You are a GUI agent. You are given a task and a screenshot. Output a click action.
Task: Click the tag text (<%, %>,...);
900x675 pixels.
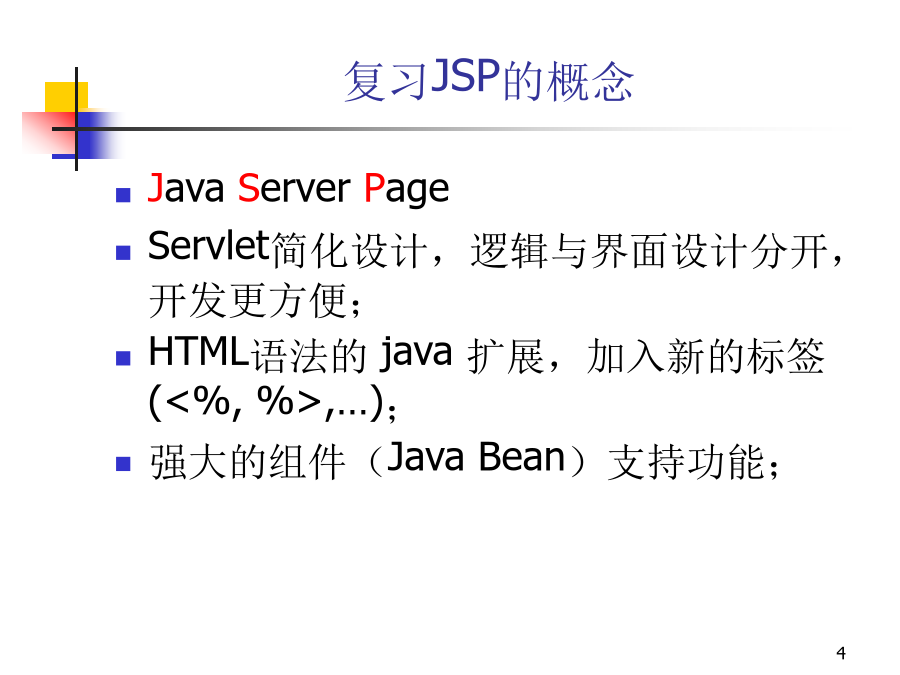(x=272, y=402)
